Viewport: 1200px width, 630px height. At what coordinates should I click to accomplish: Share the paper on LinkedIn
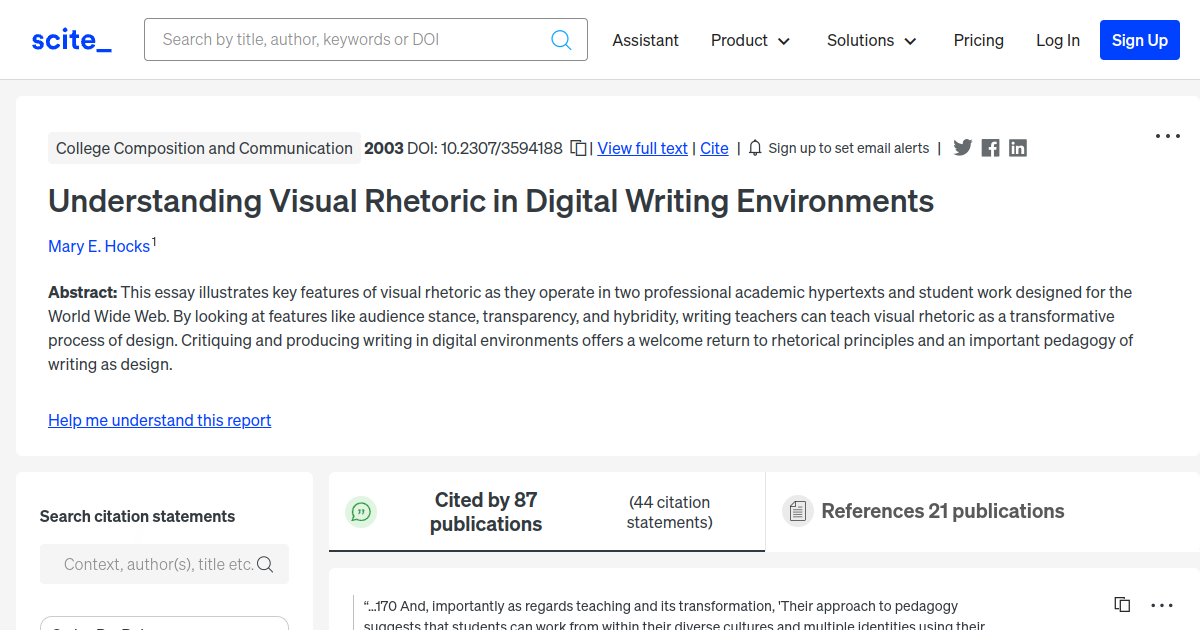[x=1018, y=148]
